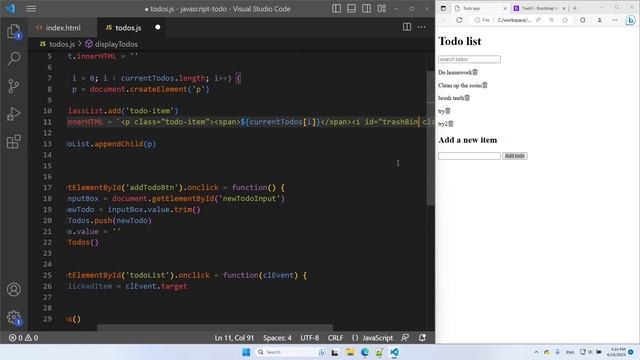Open the Extensions view
640x360 pixels.
pos(13,142)
